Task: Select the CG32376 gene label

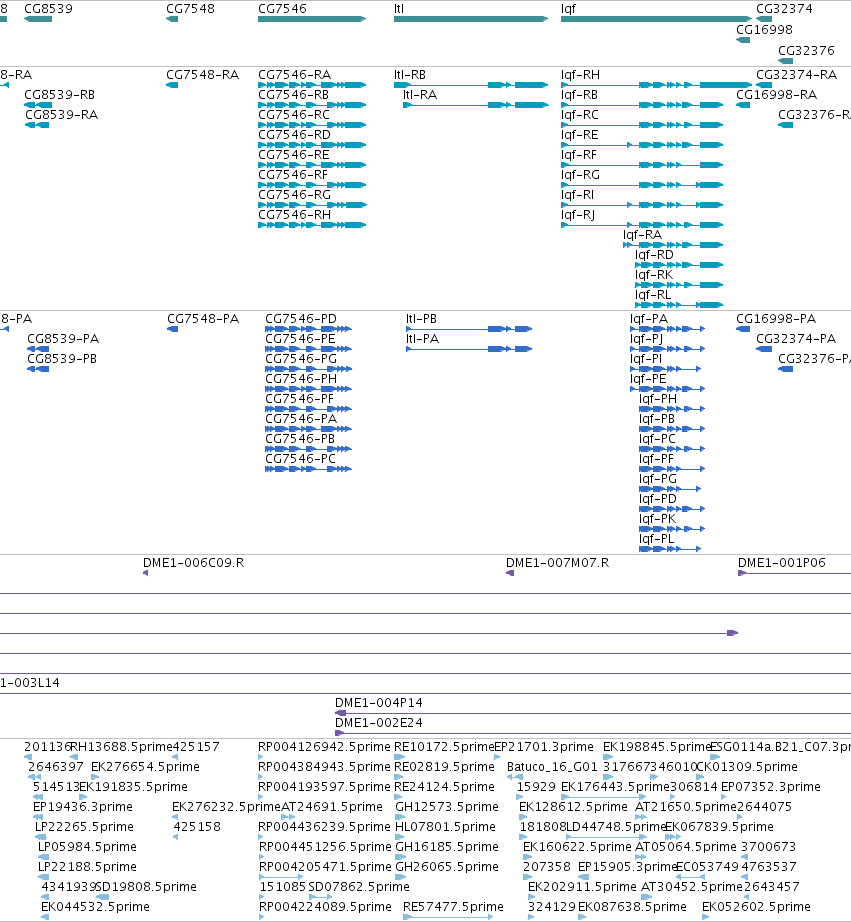Action: pos(806,51)
